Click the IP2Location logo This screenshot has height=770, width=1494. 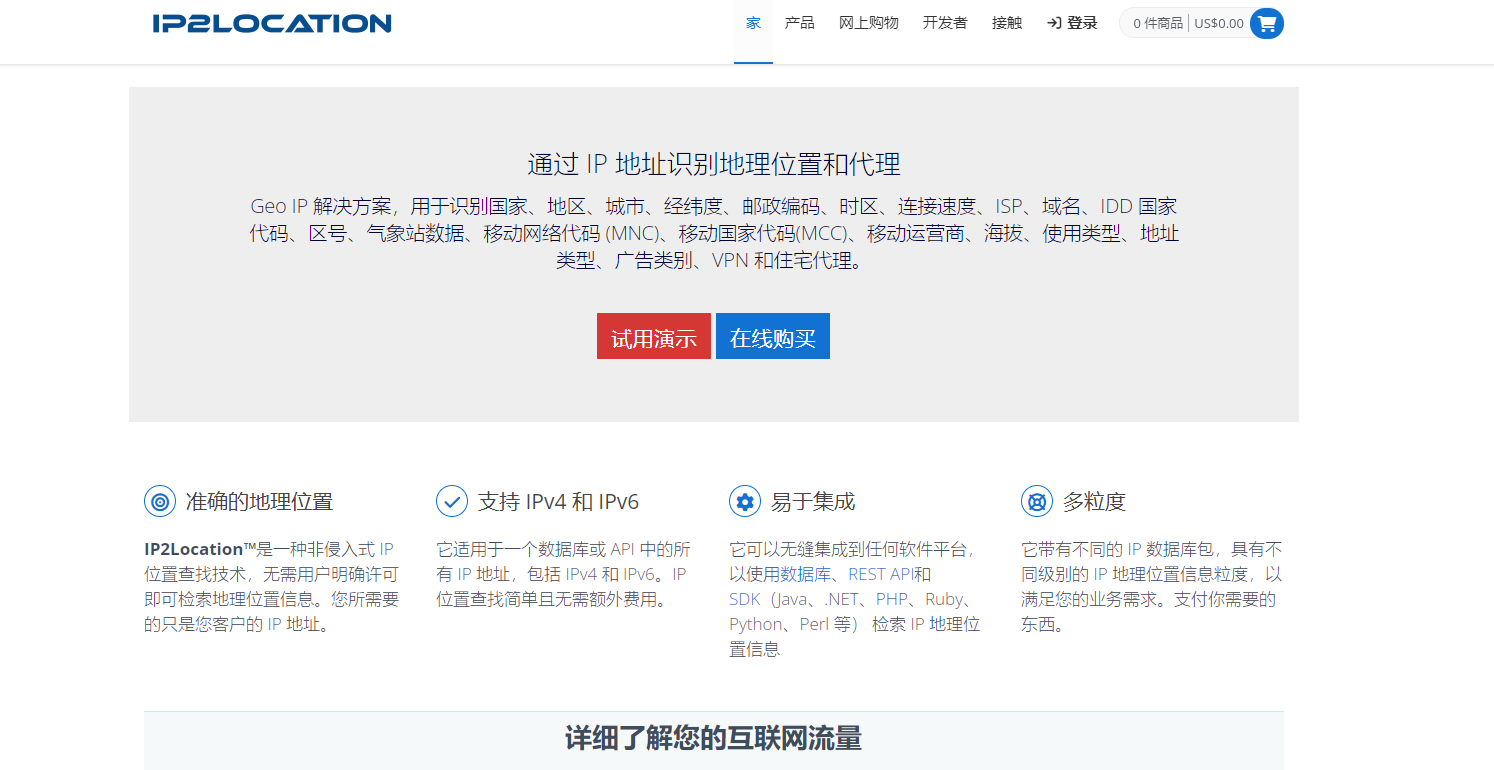tap(272, 23)
